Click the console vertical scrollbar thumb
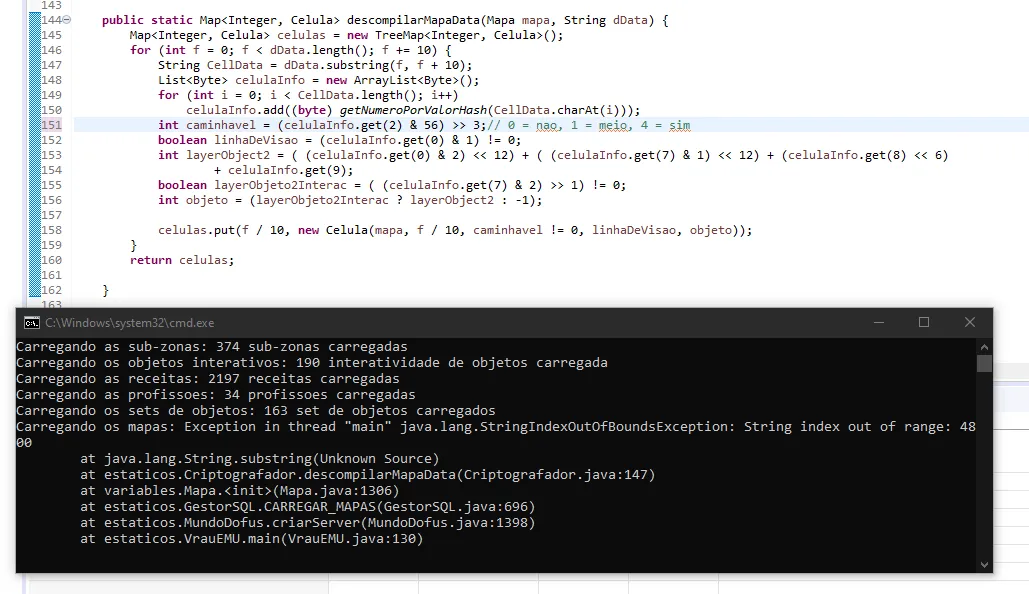Viewport: 1029px width, 594px height. (x=984, y=363)
